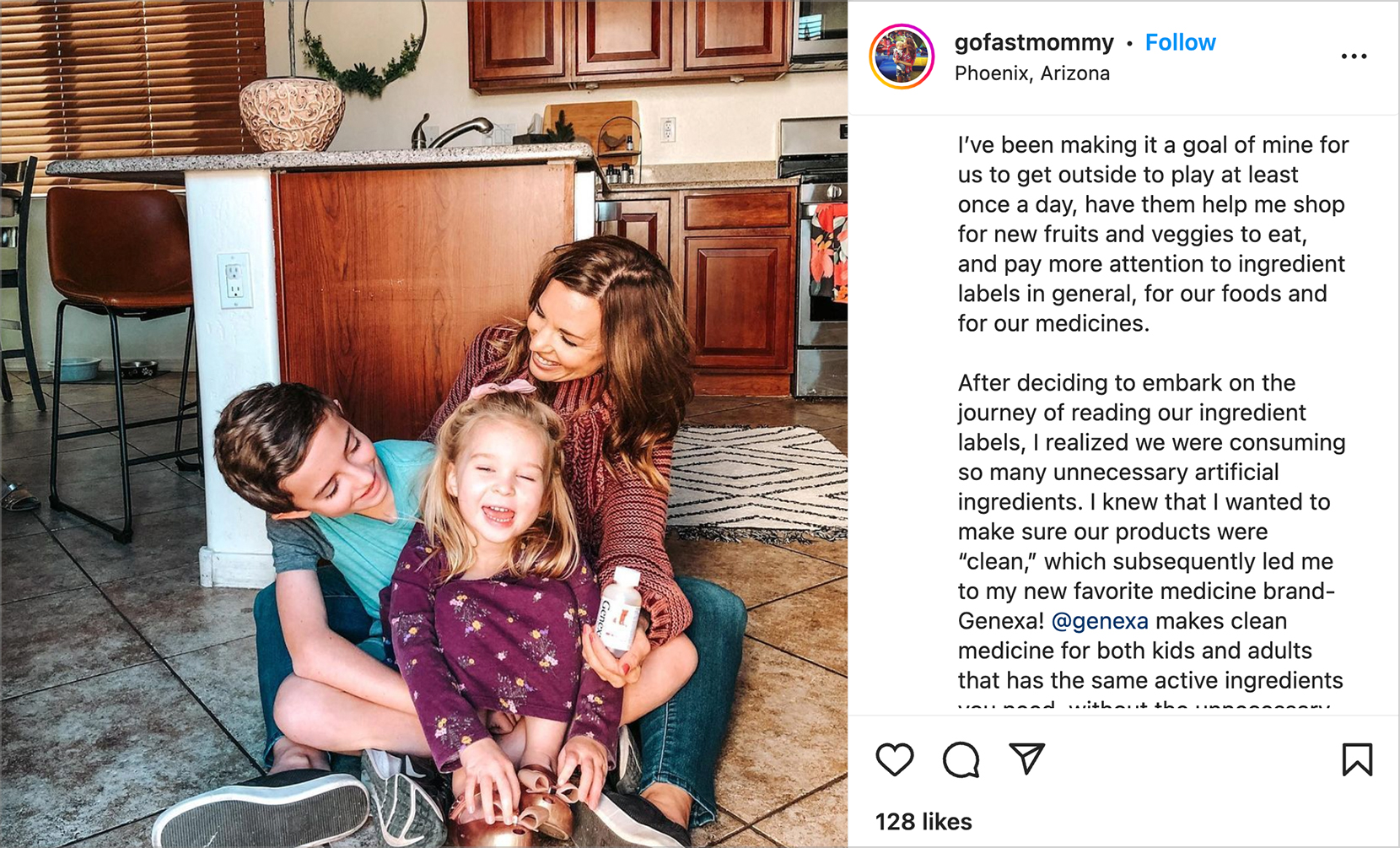
Task: Click the Genexa medicine bottle in the photo
Action: pyautogui.click(x=622, y=612)
